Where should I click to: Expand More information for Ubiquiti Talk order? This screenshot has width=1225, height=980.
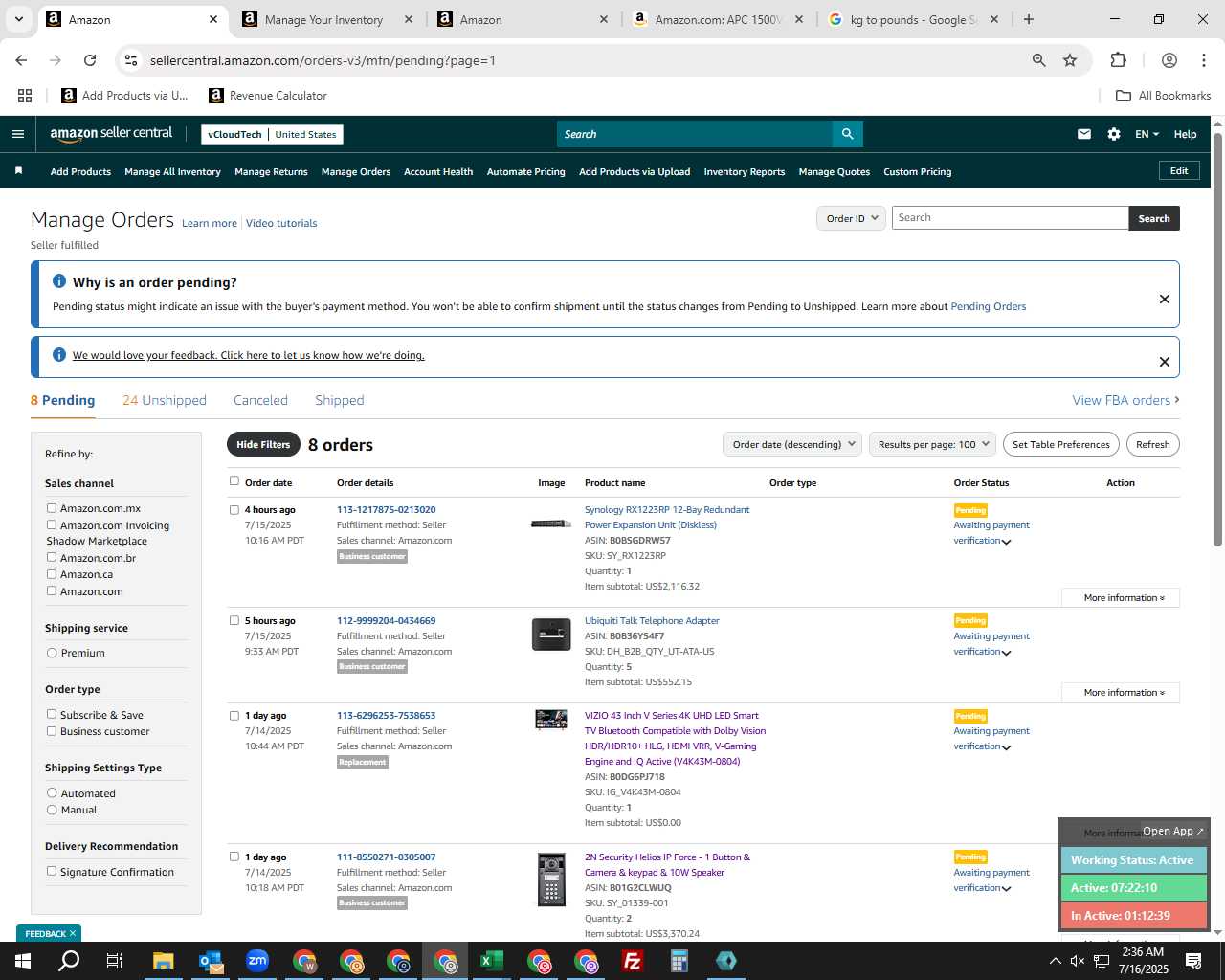coord(1121,693)
